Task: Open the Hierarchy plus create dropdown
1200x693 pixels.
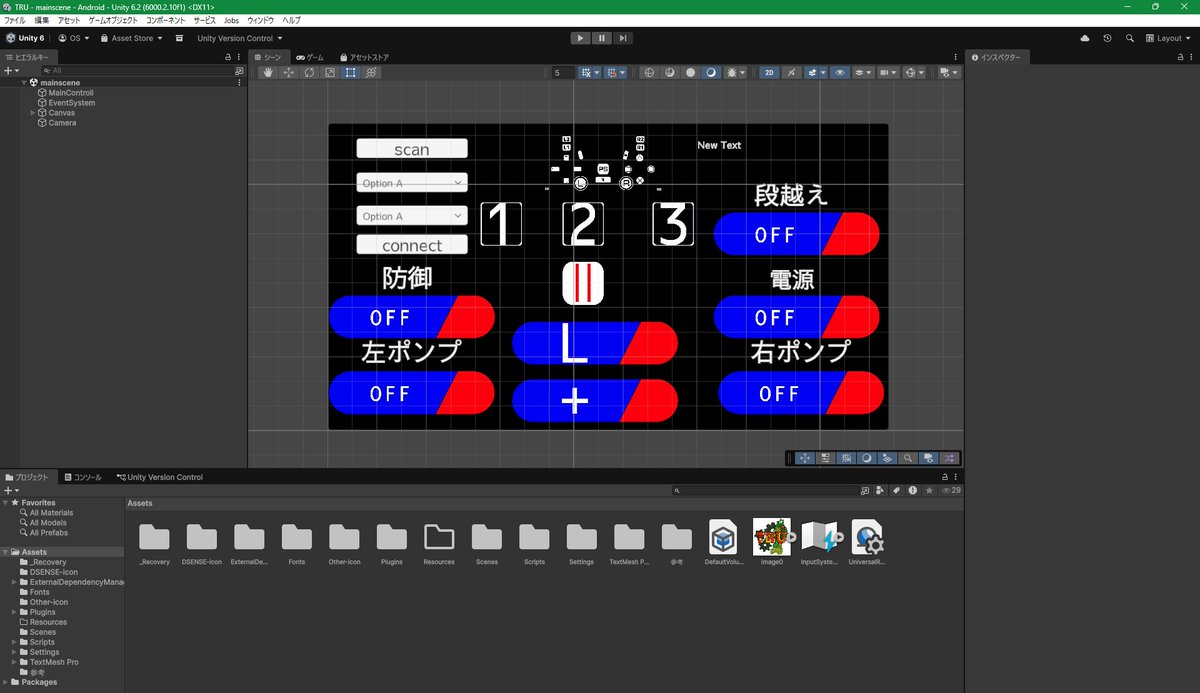Action: click(x=11, y=71)
